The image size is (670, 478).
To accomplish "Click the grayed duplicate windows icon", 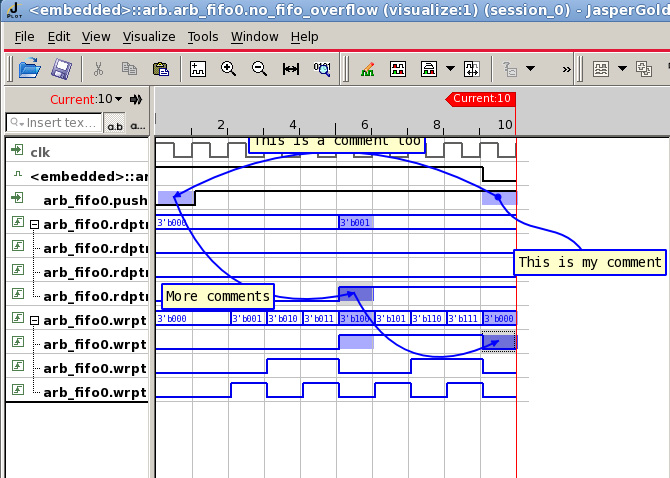I will pyautogui.click(x=644, y=69).
